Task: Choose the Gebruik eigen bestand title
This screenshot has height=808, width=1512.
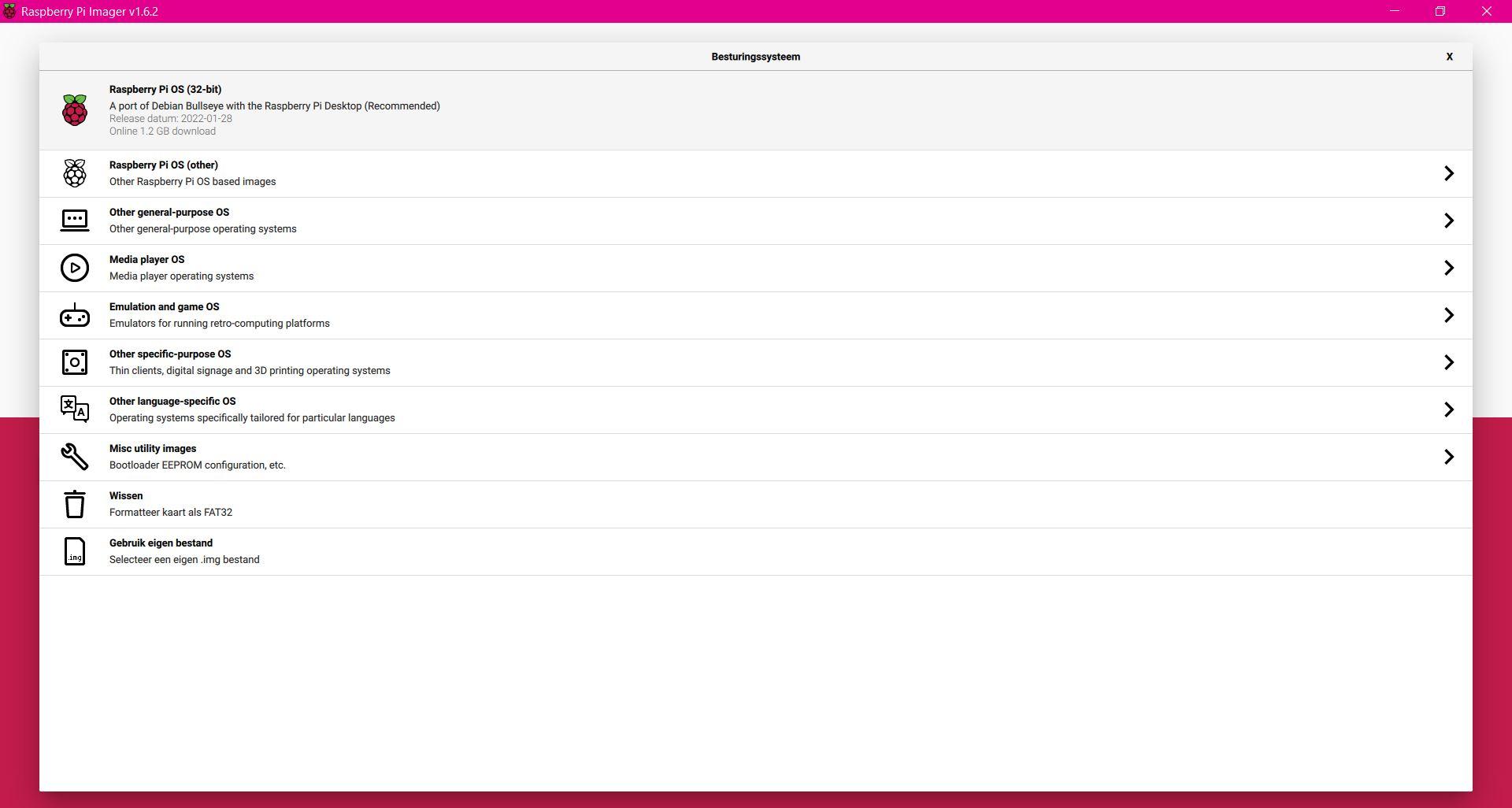Action: tap(161, 543)
